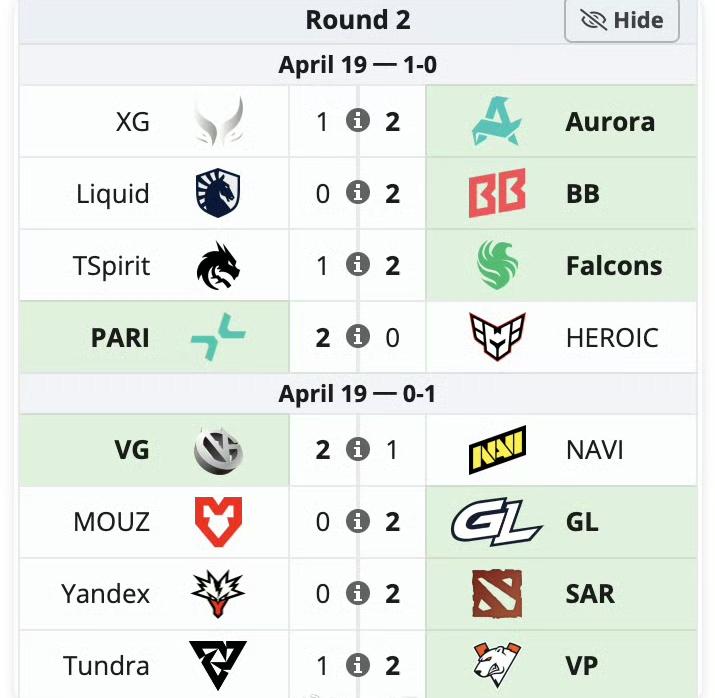715x698 pixels.
Task: Click the Virtus.pro bear logo
Action: point(496,664)
